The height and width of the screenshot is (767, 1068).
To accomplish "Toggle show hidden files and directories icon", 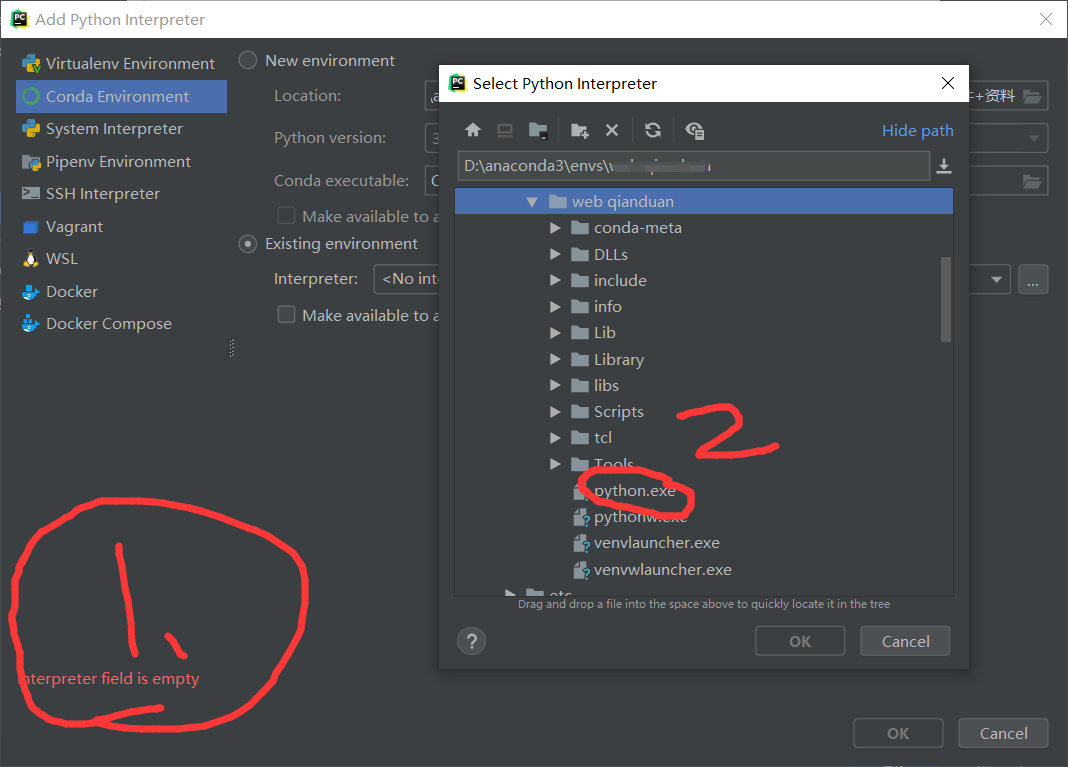I will tap(694, 130).
